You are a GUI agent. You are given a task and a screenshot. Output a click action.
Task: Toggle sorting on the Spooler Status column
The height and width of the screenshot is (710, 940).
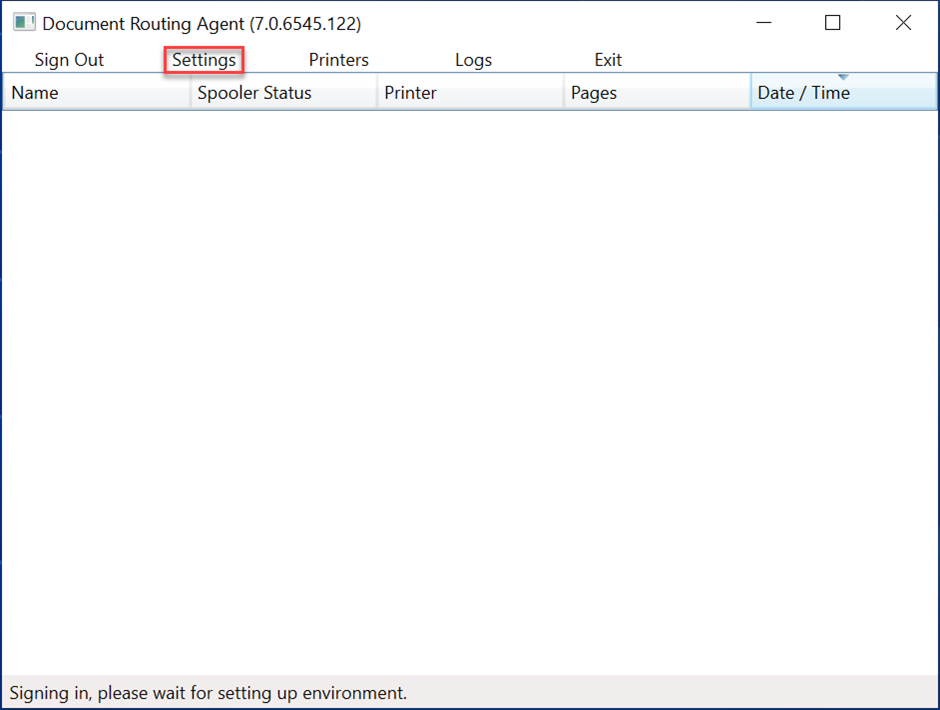tap(283, 92)
